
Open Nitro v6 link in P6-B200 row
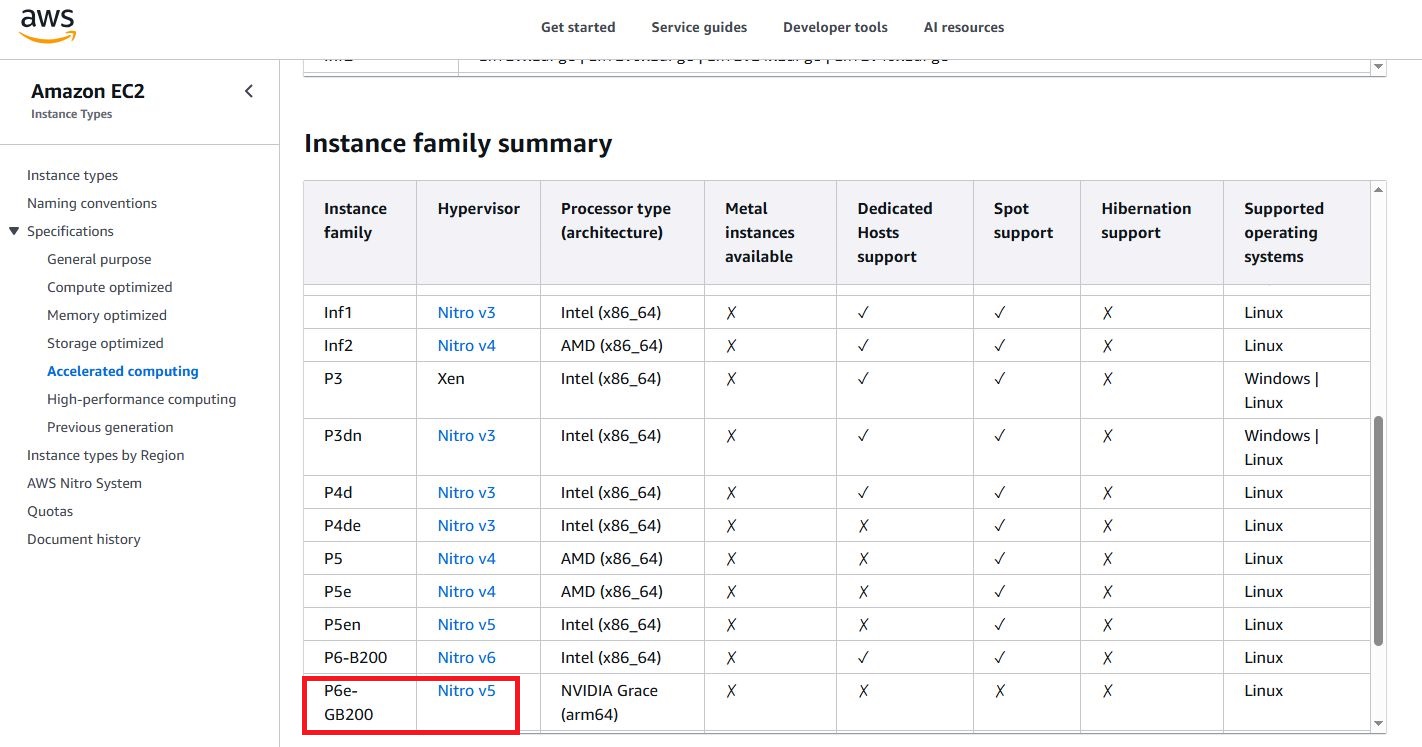coord(466,658)
